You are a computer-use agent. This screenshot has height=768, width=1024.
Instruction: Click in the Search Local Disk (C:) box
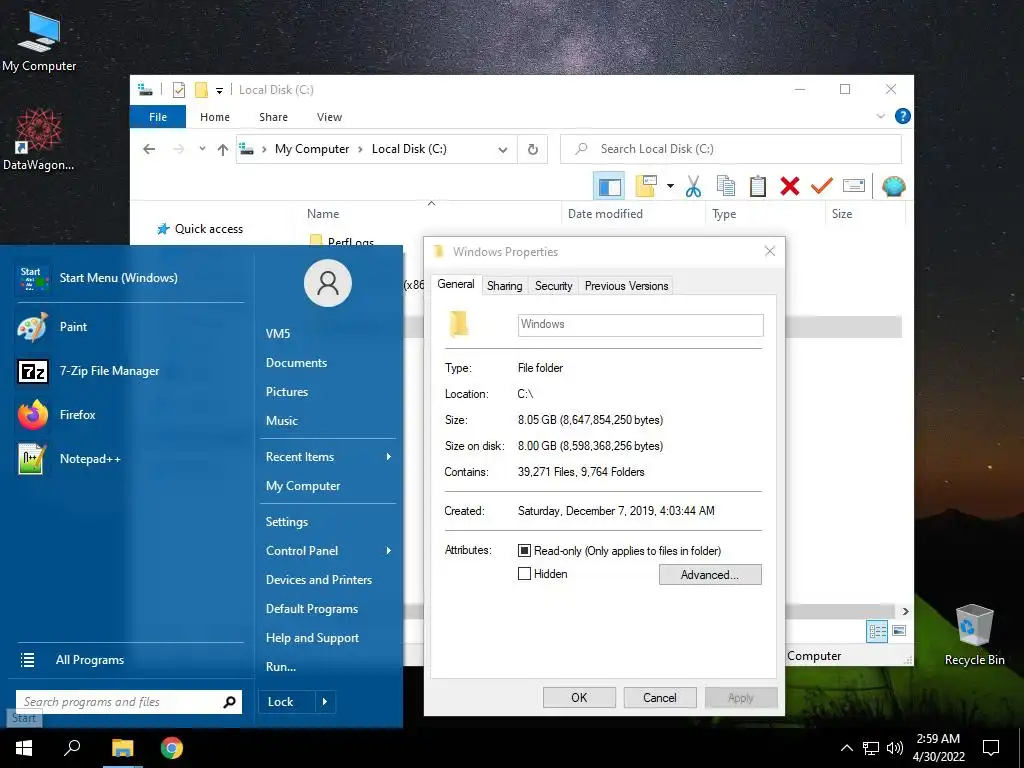coord(731,149)
